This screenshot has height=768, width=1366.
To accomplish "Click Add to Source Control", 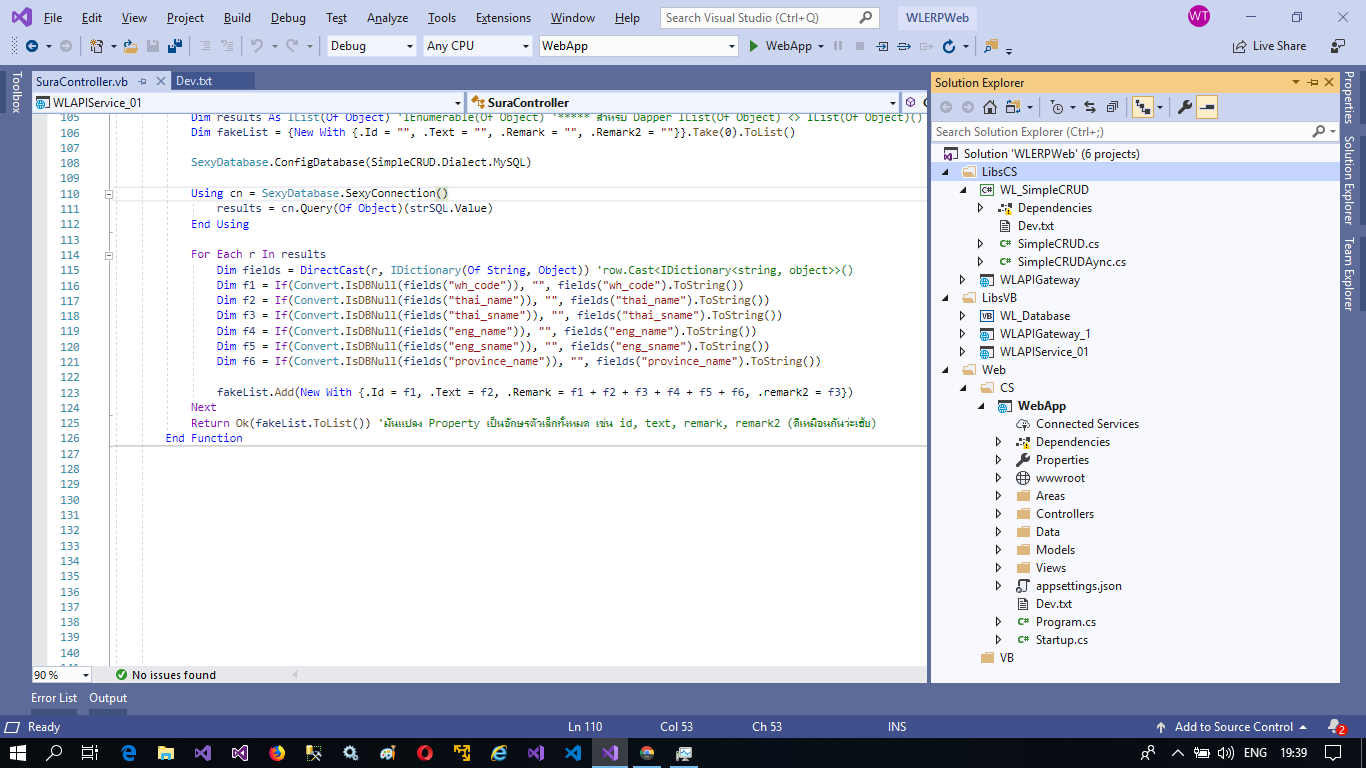I will point(1233,727).
